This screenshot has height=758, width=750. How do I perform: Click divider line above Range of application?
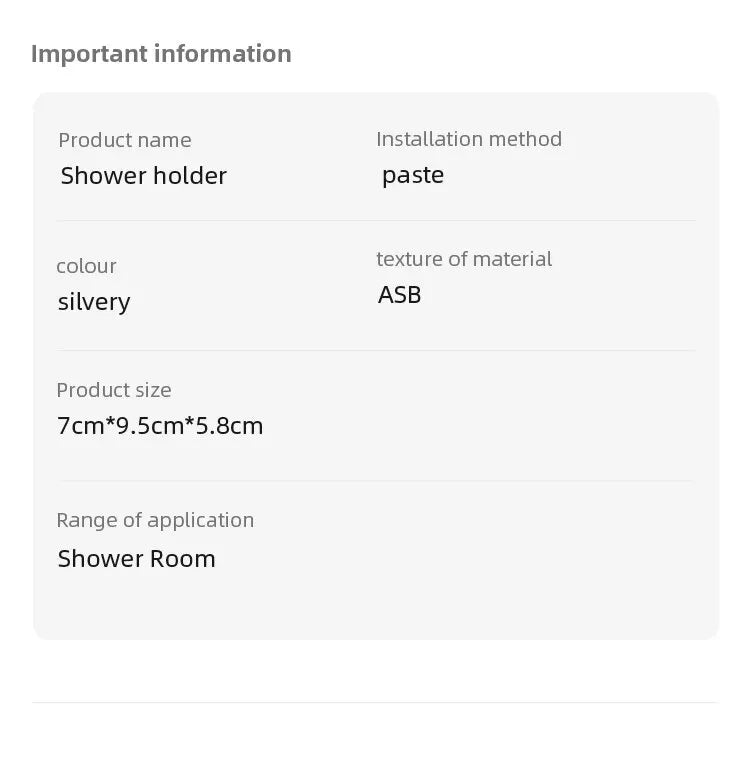click(376, 480)
